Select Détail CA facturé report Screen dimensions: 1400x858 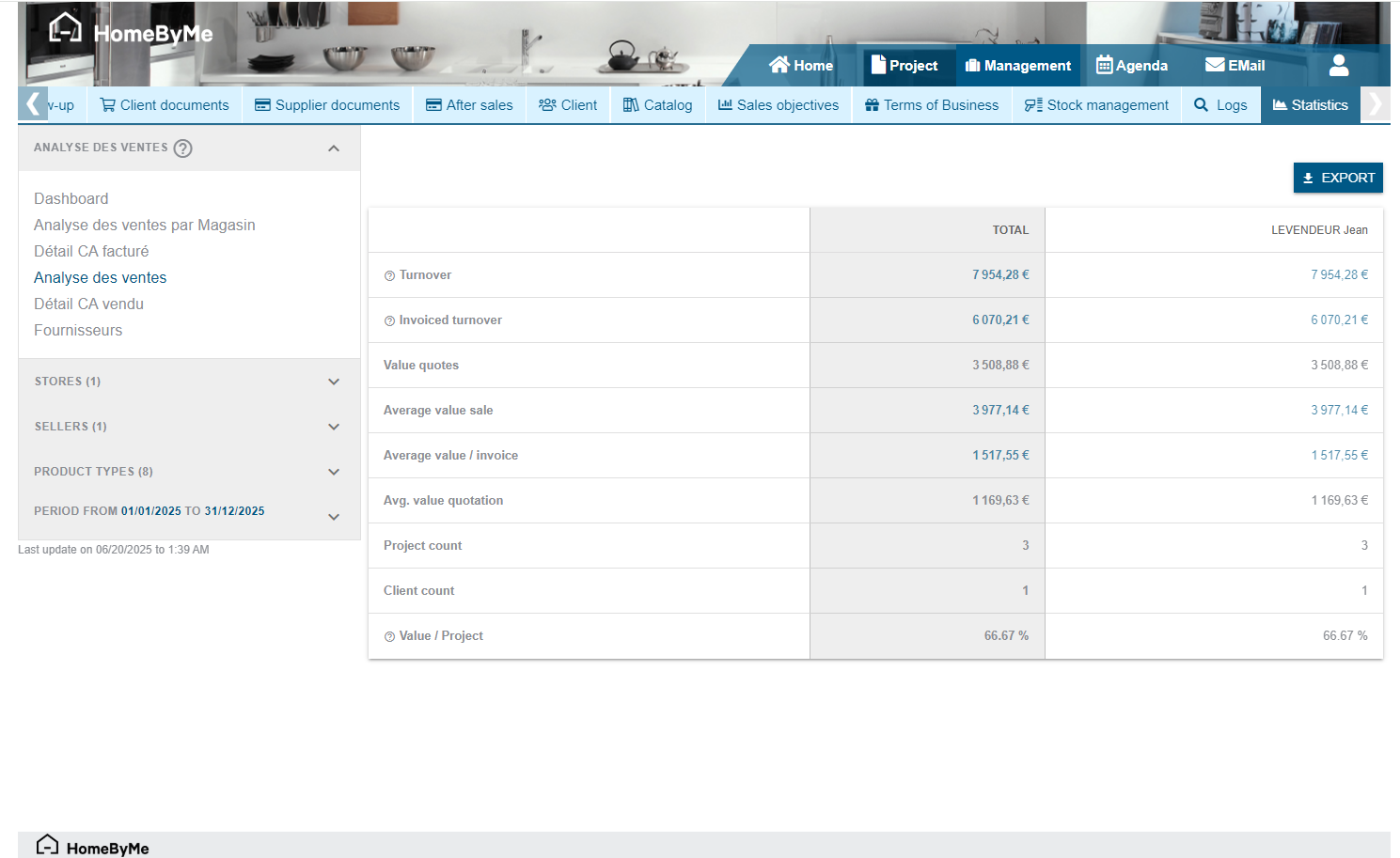tap(91, 251)
